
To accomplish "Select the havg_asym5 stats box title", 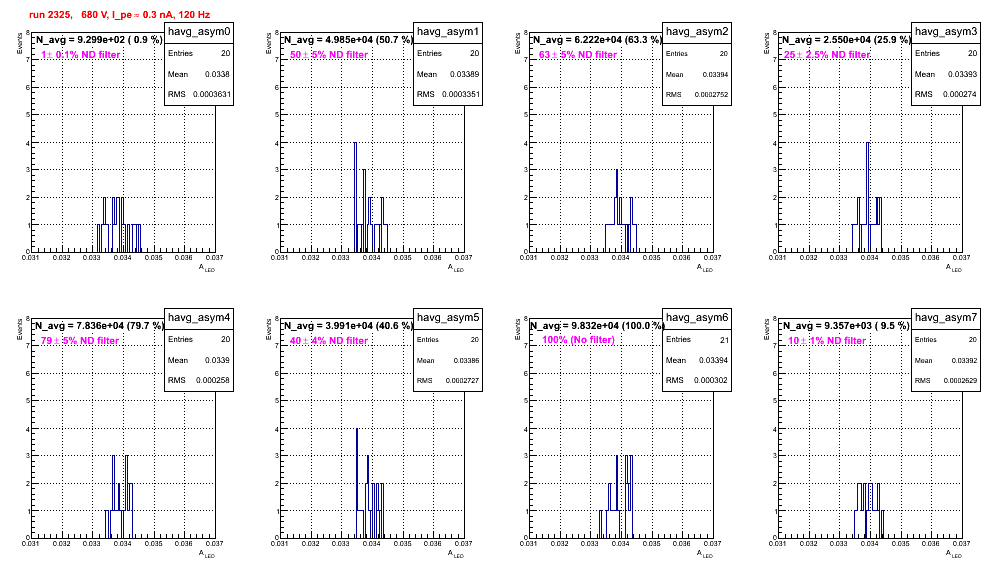I will pyautogui.click(x=448, y=317).
